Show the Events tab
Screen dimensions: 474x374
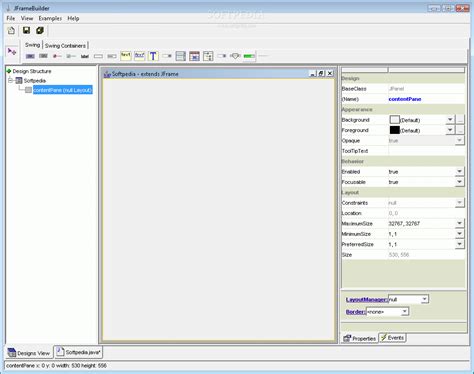point(392,338)
